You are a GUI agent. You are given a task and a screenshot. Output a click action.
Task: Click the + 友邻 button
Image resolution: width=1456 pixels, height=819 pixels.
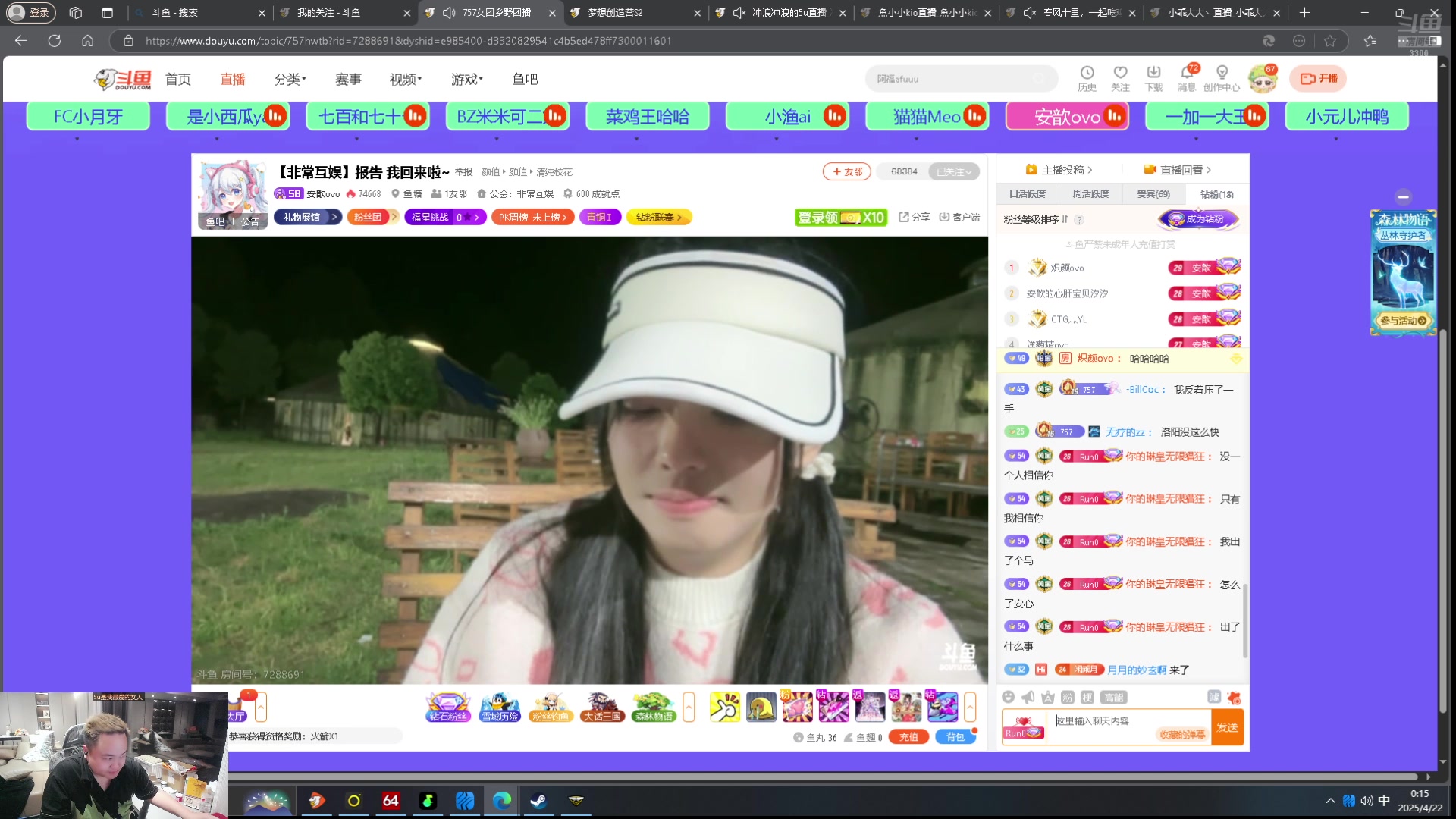click(847, 172)
